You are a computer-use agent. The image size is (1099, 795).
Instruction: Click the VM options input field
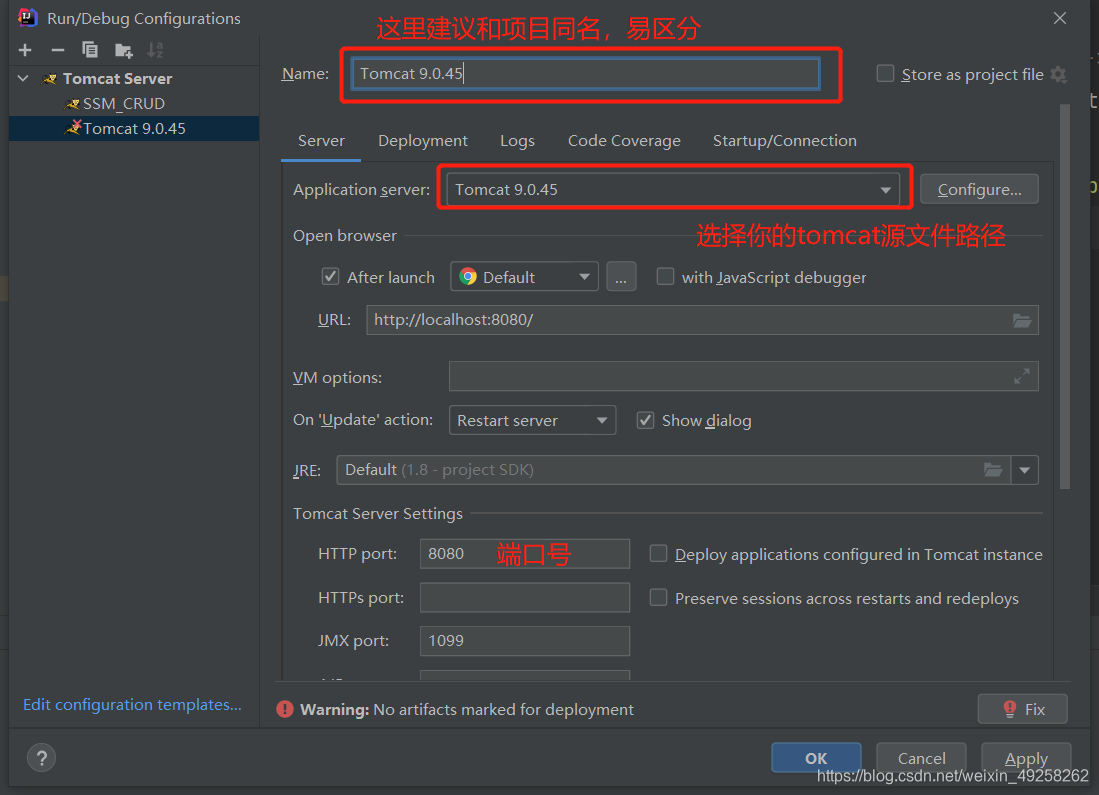[x=744, y=376]
